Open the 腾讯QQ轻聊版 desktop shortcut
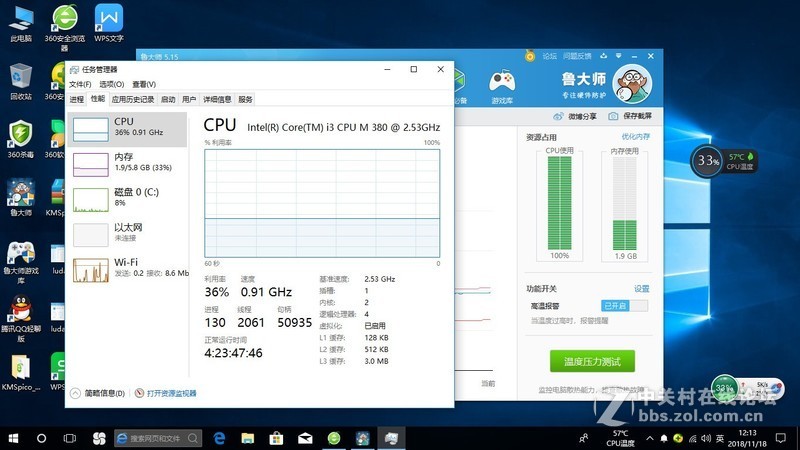Image resolution: width=800 pixels, height=450 pixels. point(21,319)
